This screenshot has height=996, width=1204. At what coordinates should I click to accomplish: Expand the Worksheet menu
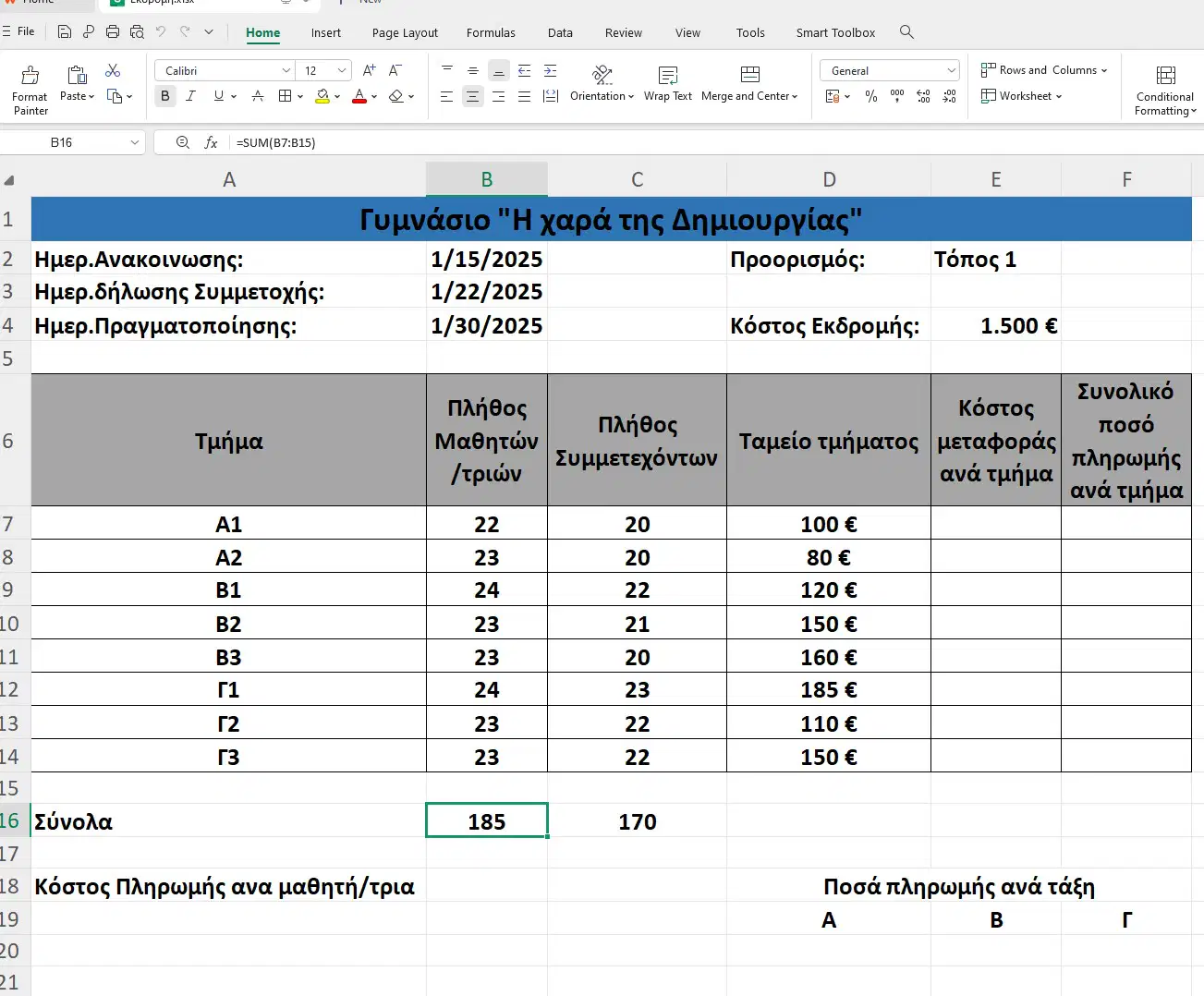pos(1021,96)
